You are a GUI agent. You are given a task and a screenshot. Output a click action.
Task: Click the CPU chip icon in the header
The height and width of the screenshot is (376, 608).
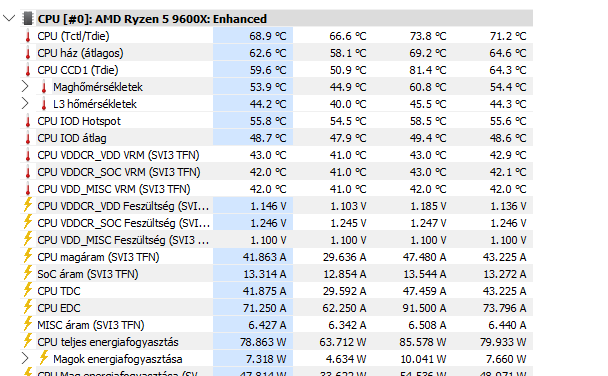coord(28,18)
